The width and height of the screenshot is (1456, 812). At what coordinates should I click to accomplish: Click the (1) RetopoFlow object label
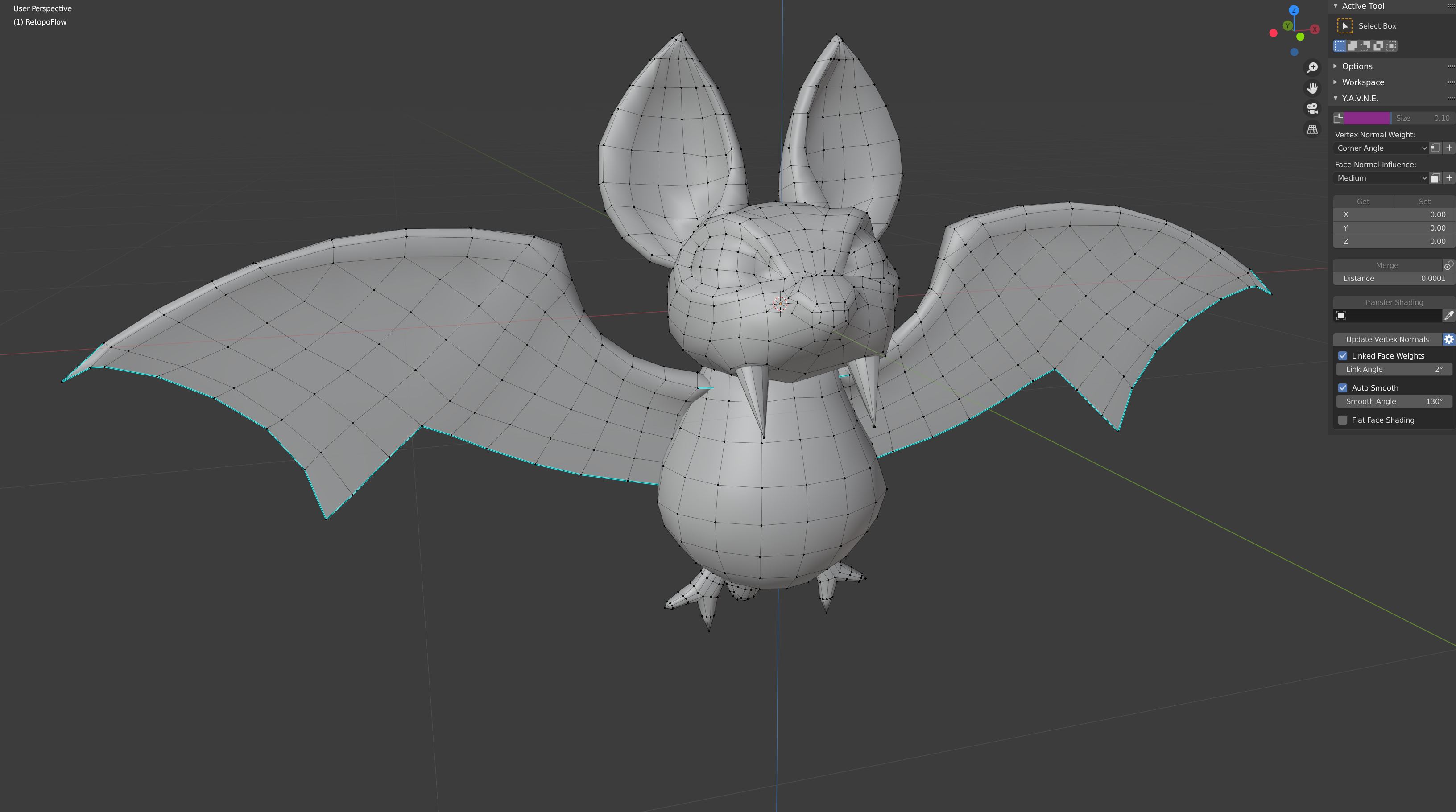tap(40, 22)
